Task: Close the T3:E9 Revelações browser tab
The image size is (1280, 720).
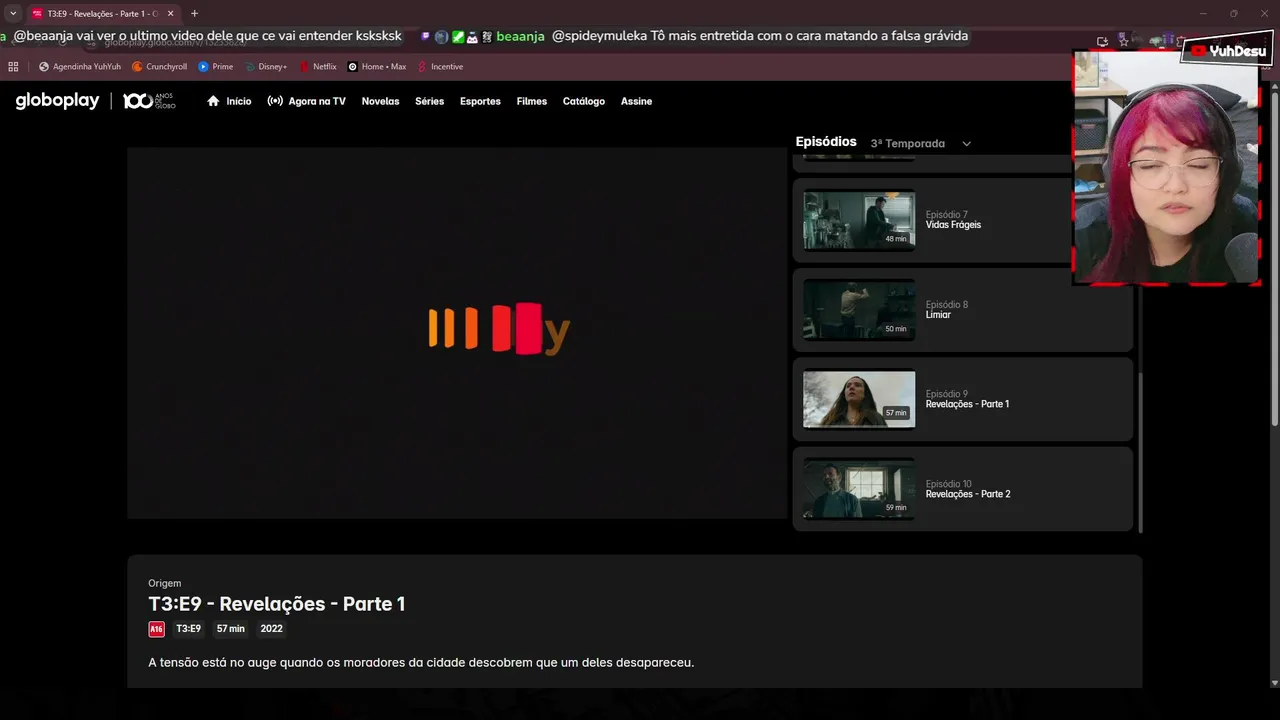Action: (x=169, y=13)
